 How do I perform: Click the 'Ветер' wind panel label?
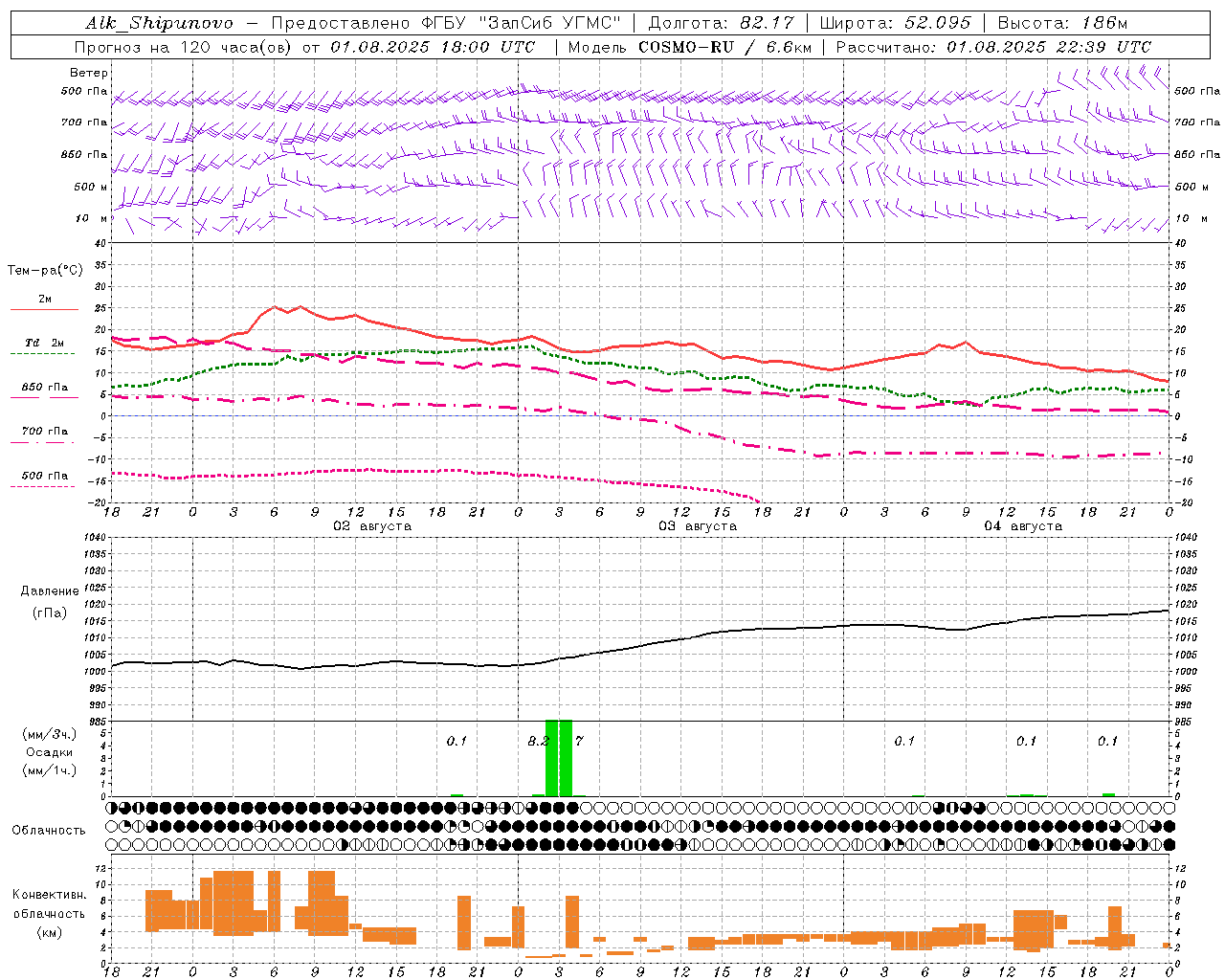pos(89,73)
